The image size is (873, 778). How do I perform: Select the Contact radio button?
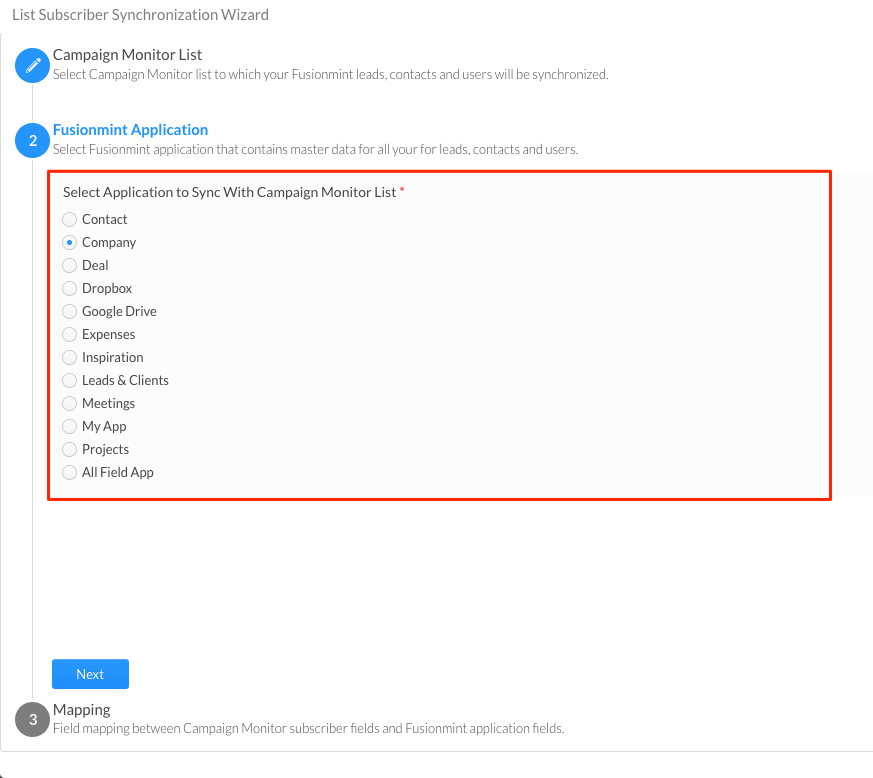click(69, 219)
